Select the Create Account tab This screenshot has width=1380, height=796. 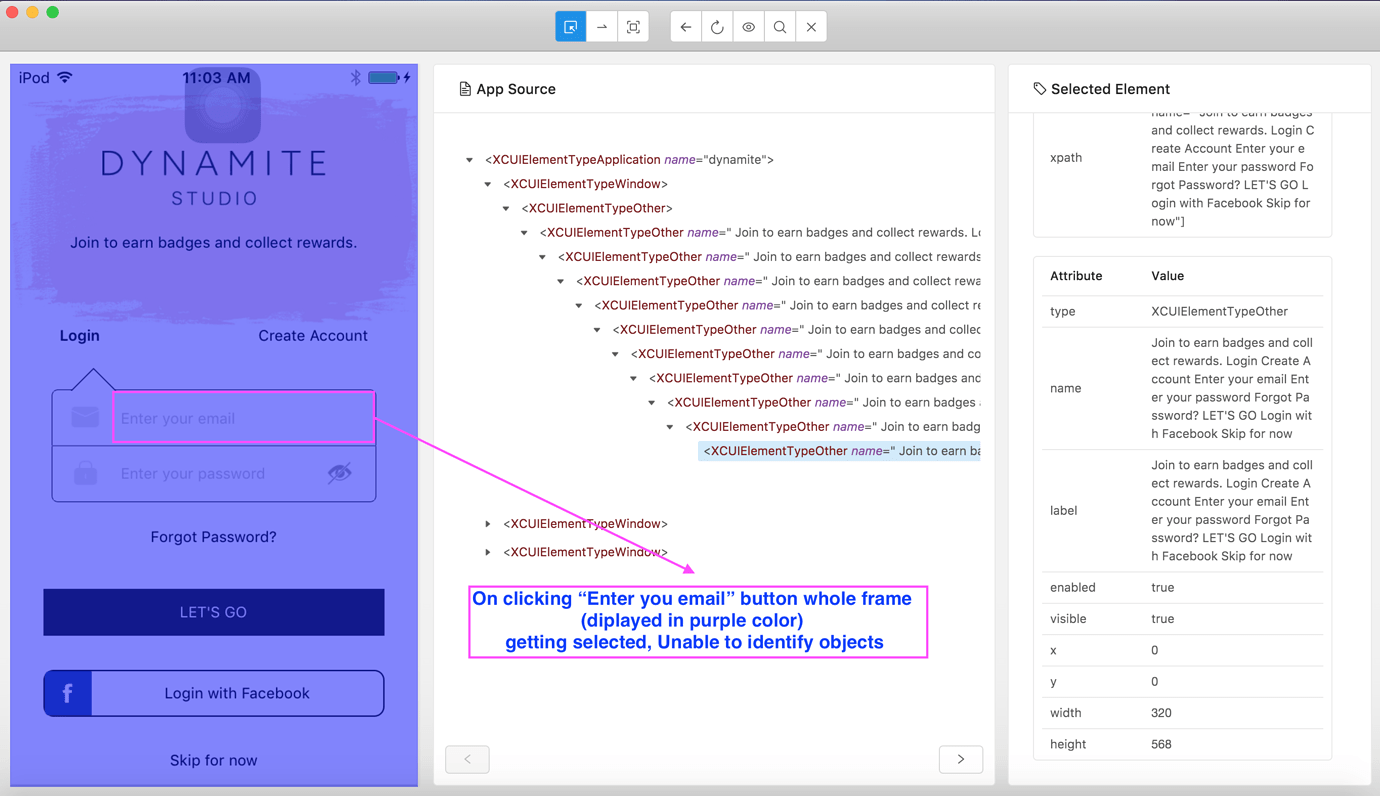313,335
